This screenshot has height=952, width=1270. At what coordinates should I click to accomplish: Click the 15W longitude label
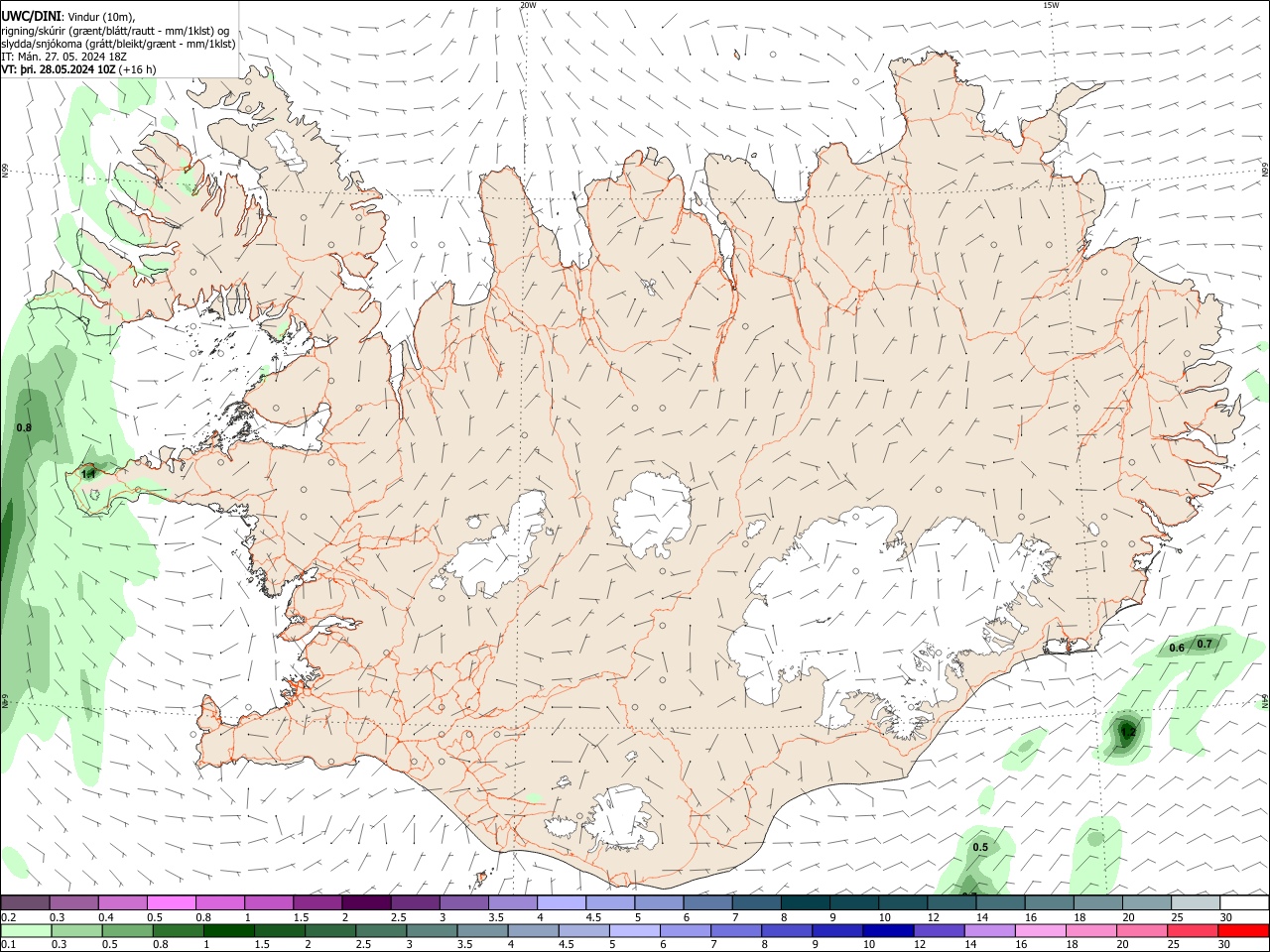(x=1051, y=5)
